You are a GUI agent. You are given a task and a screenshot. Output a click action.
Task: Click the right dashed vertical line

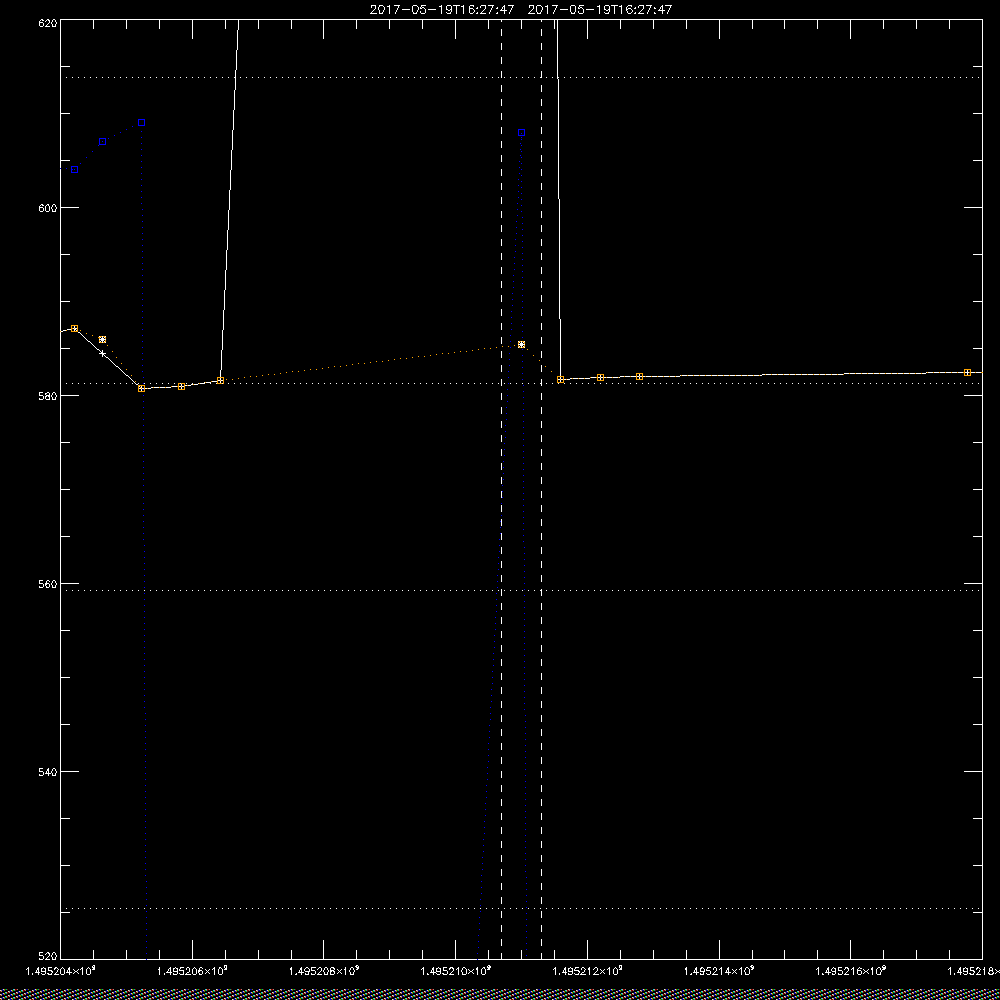click(x=541, y=488)
